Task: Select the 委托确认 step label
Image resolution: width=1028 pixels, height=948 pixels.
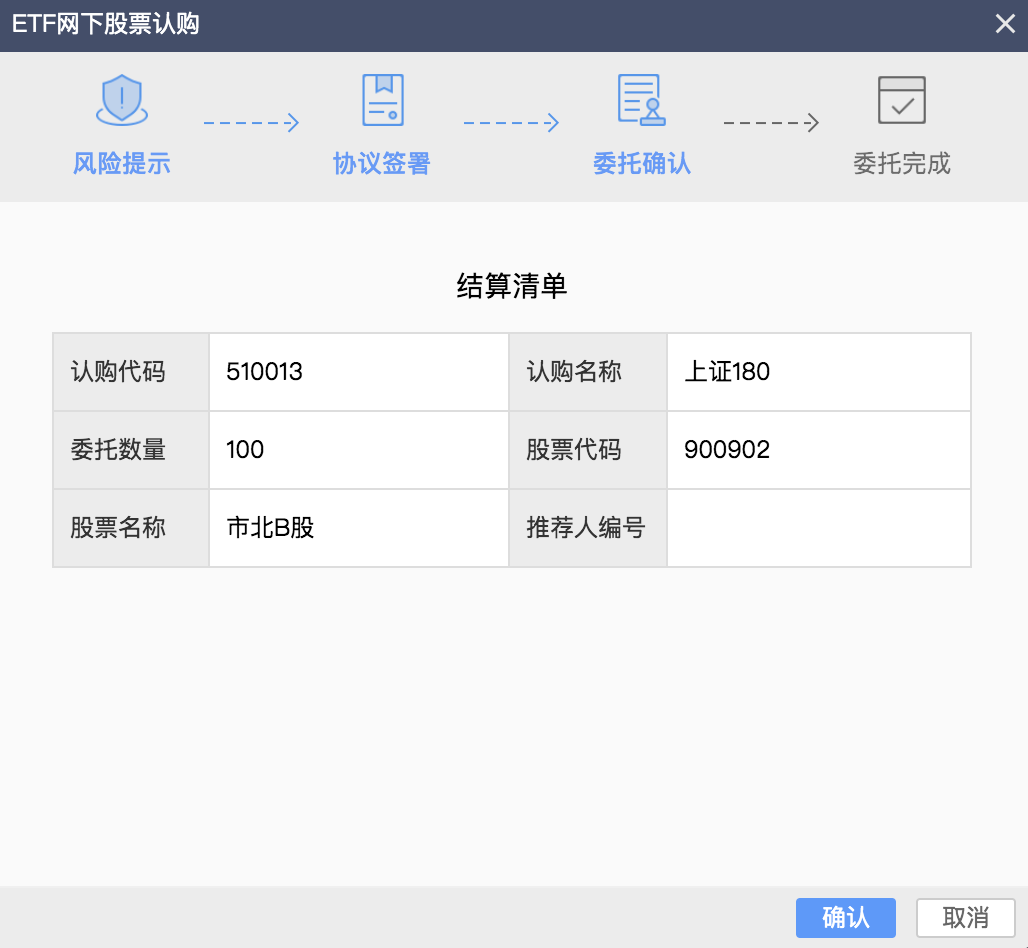Action: 641,164
